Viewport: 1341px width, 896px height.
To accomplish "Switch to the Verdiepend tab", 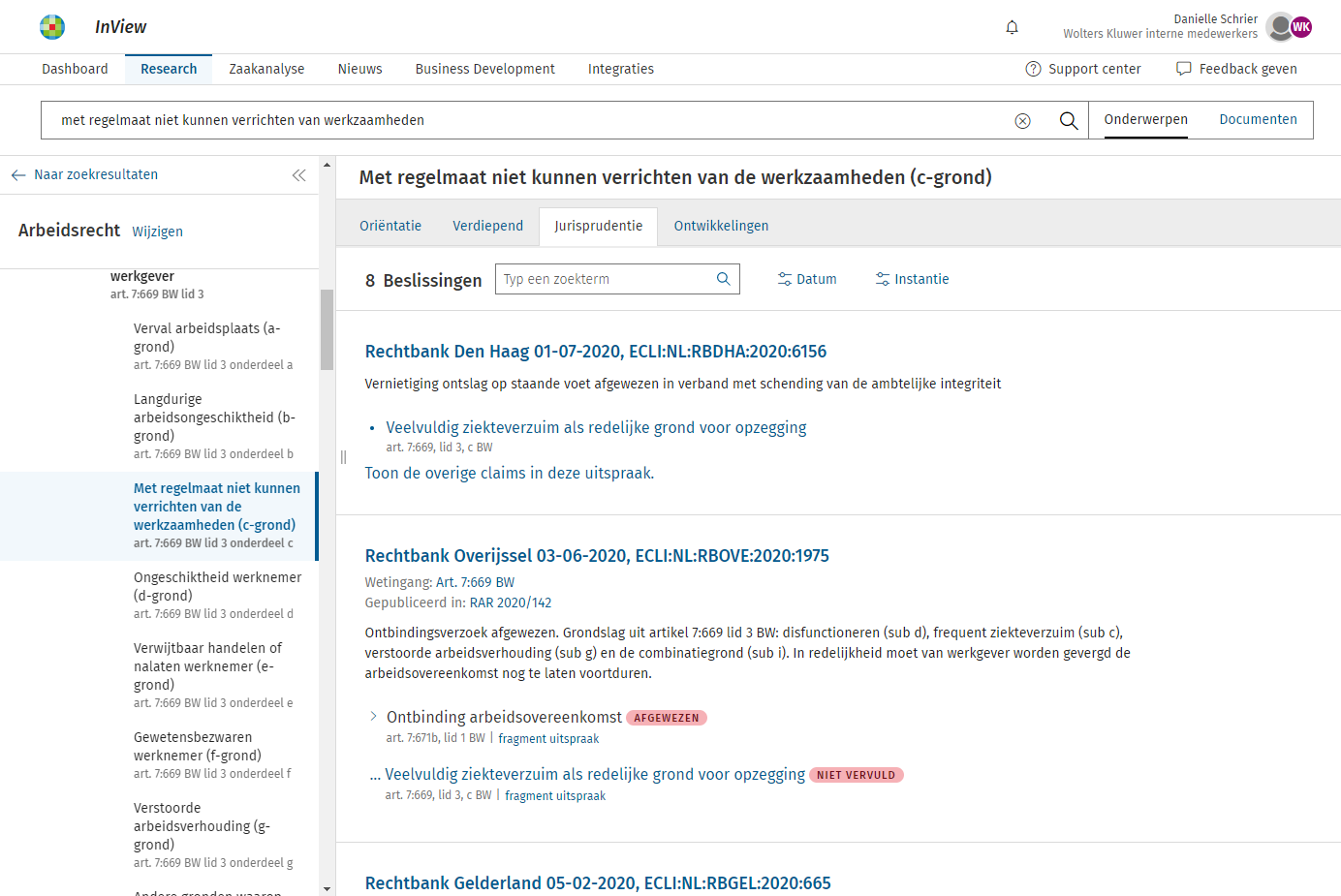I will pos(487,226).
